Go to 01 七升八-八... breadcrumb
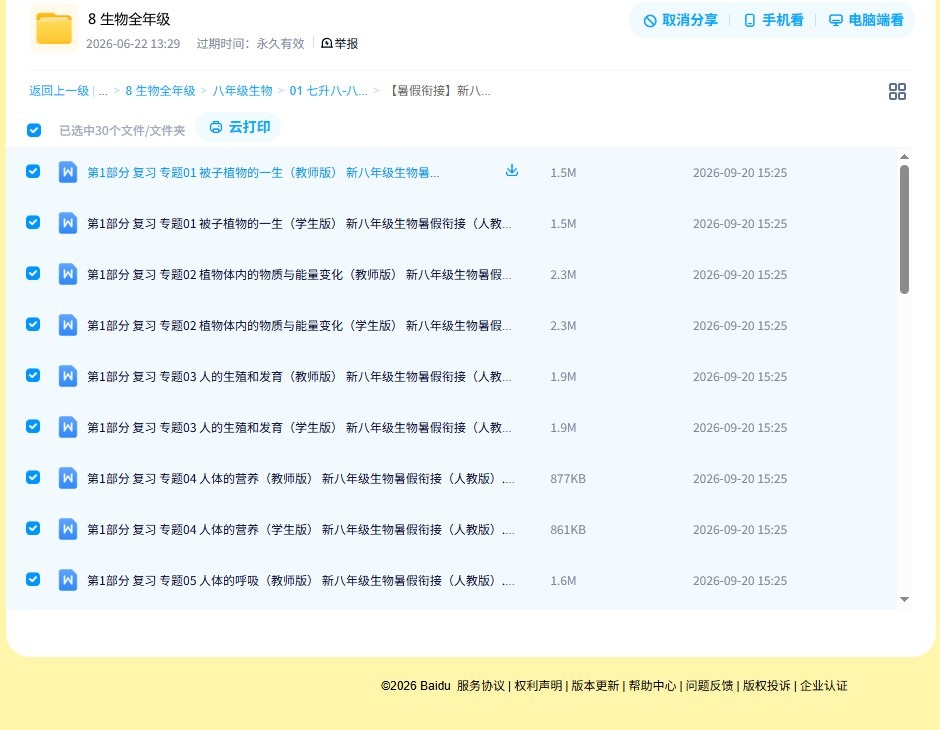The width and height of the screenshot is (940, 730). [x=328, y=91]
